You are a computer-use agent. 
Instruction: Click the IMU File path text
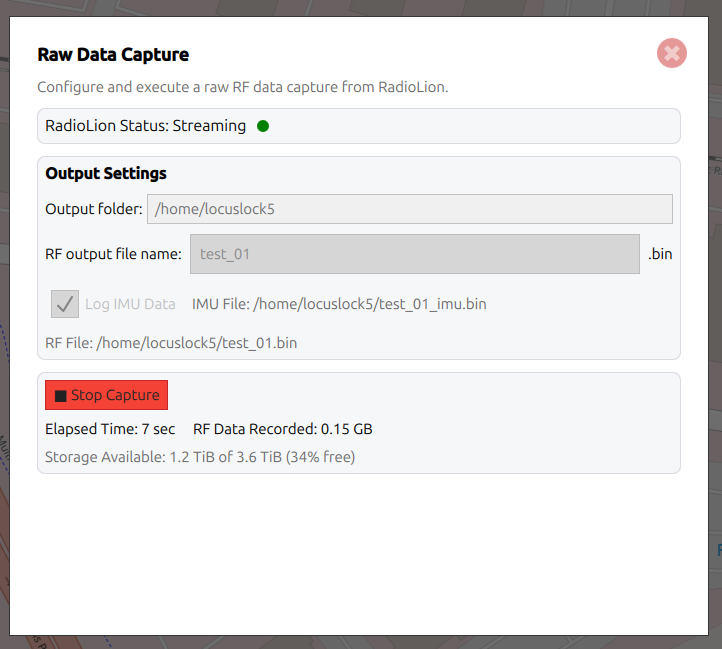(x=339, y=304)
